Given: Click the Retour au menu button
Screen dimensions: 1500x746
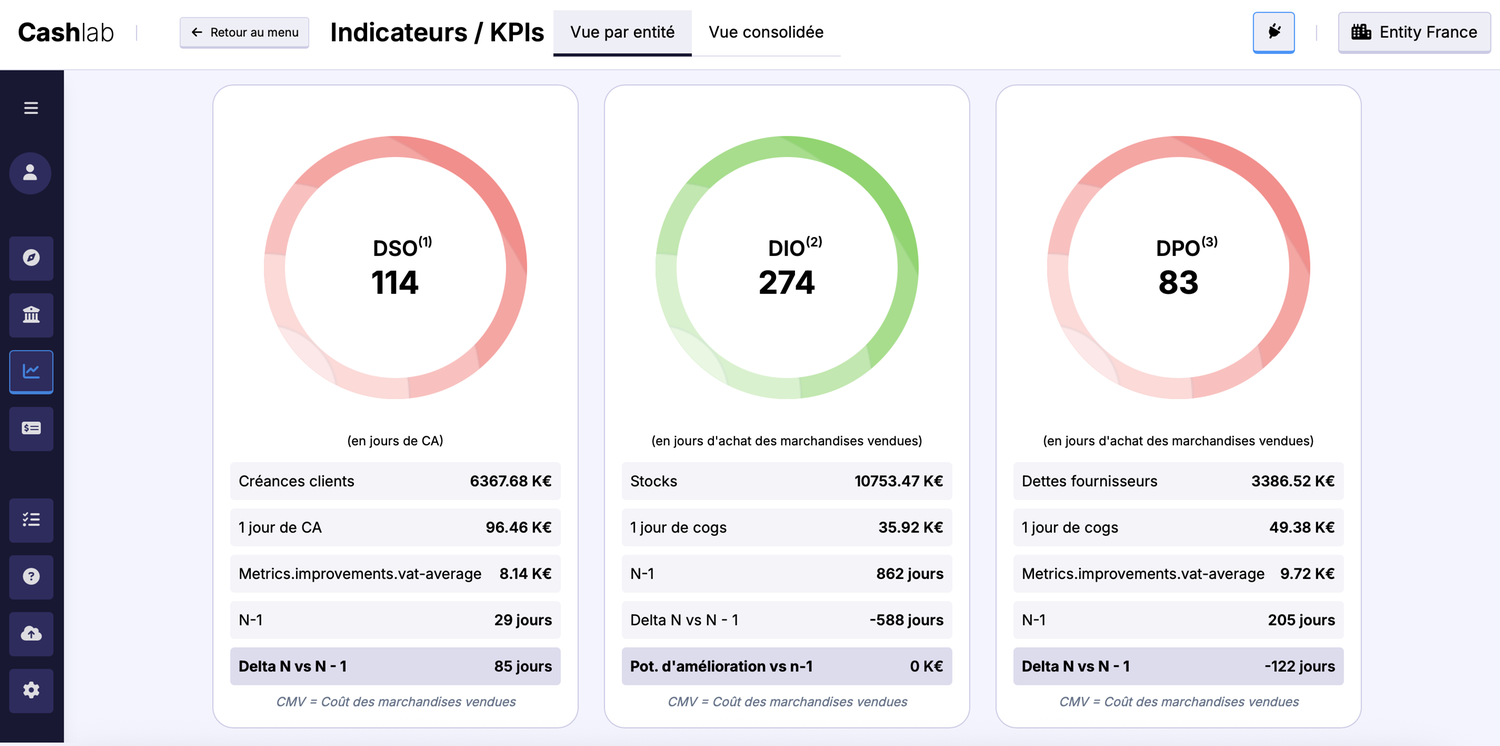Looking at the screenshot, I should (244, 32).
